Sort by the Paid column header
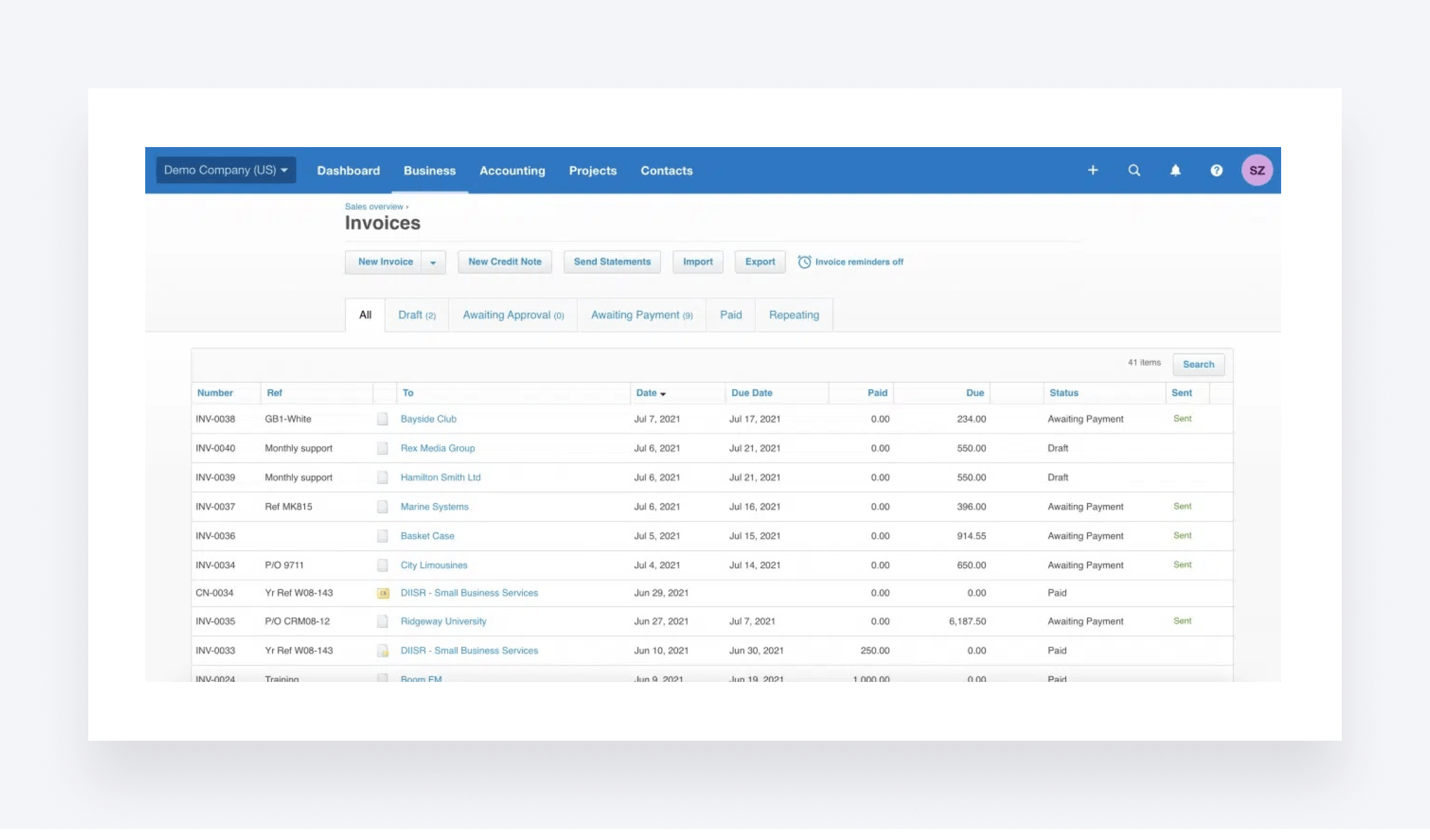 click(x=877, y=393)
